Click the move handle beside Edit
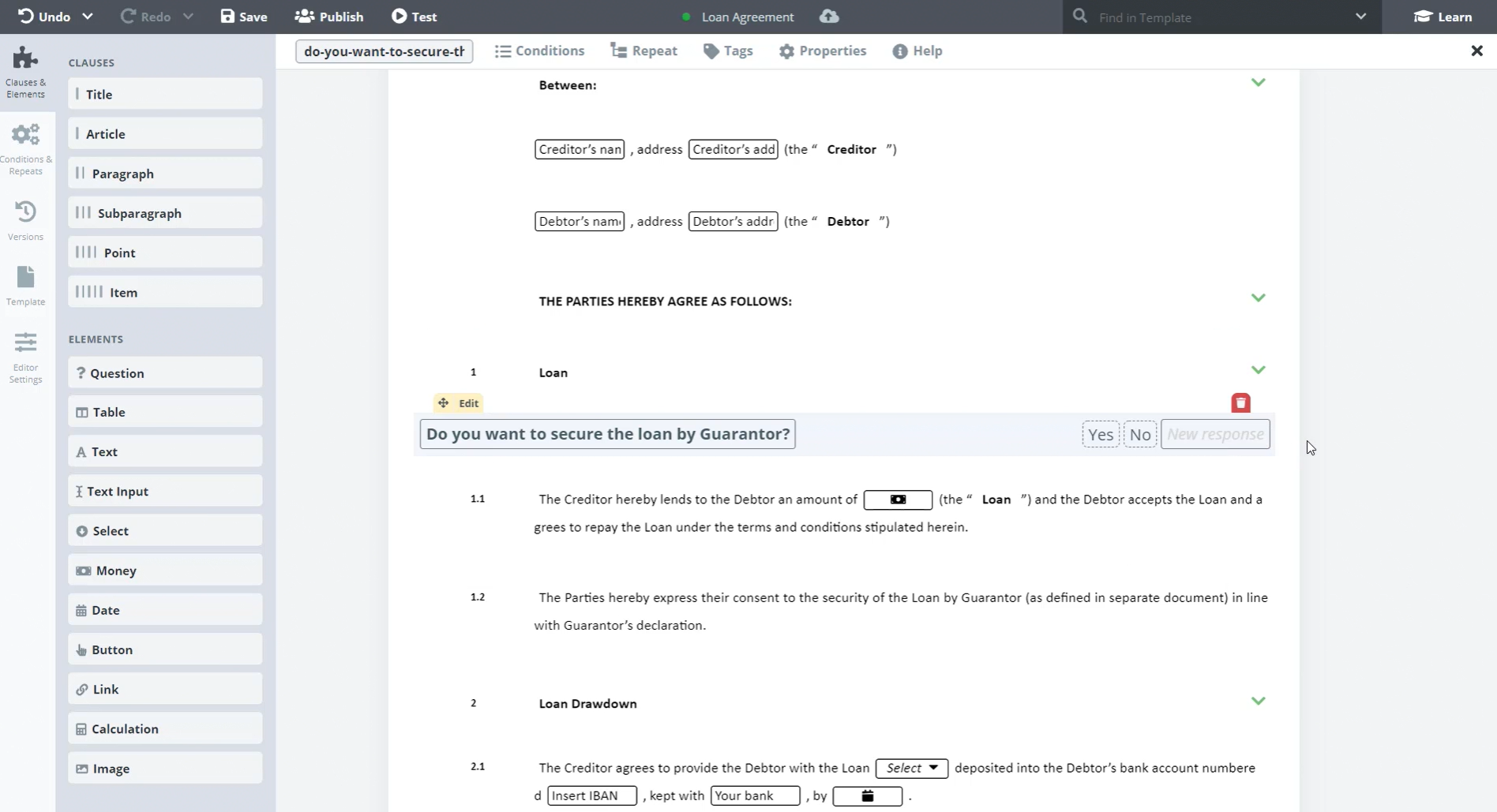Screen dimensions: 1497x812 [x=444, y=402]
